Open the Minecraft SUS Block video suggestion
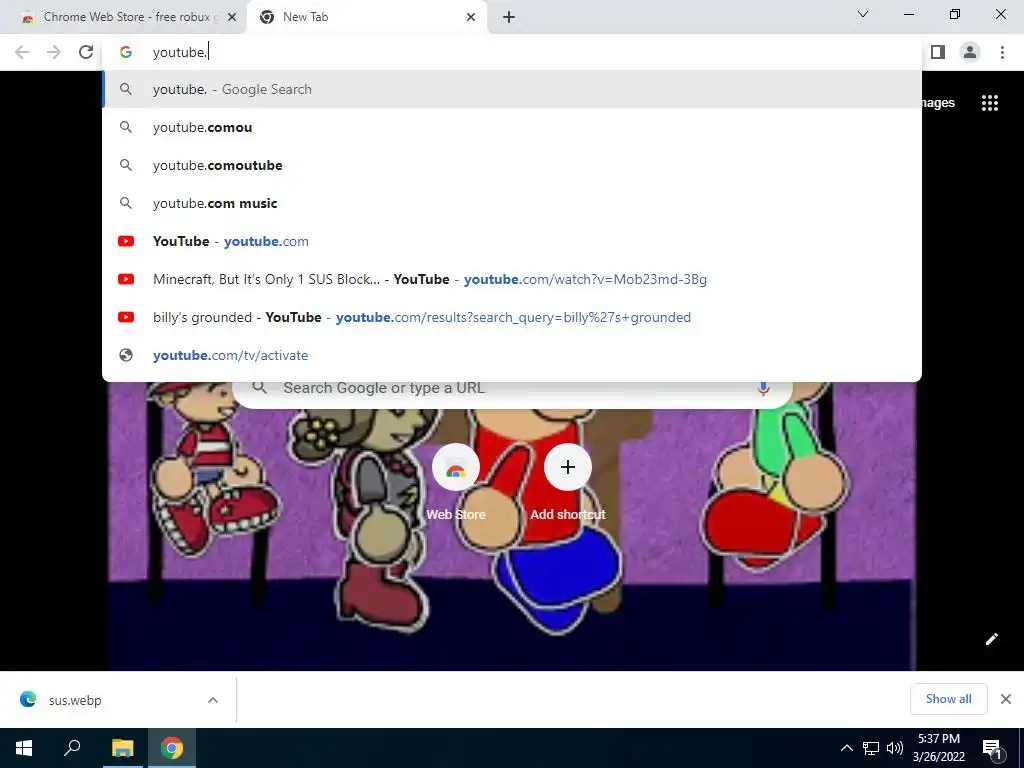 (x=512, y=279)
